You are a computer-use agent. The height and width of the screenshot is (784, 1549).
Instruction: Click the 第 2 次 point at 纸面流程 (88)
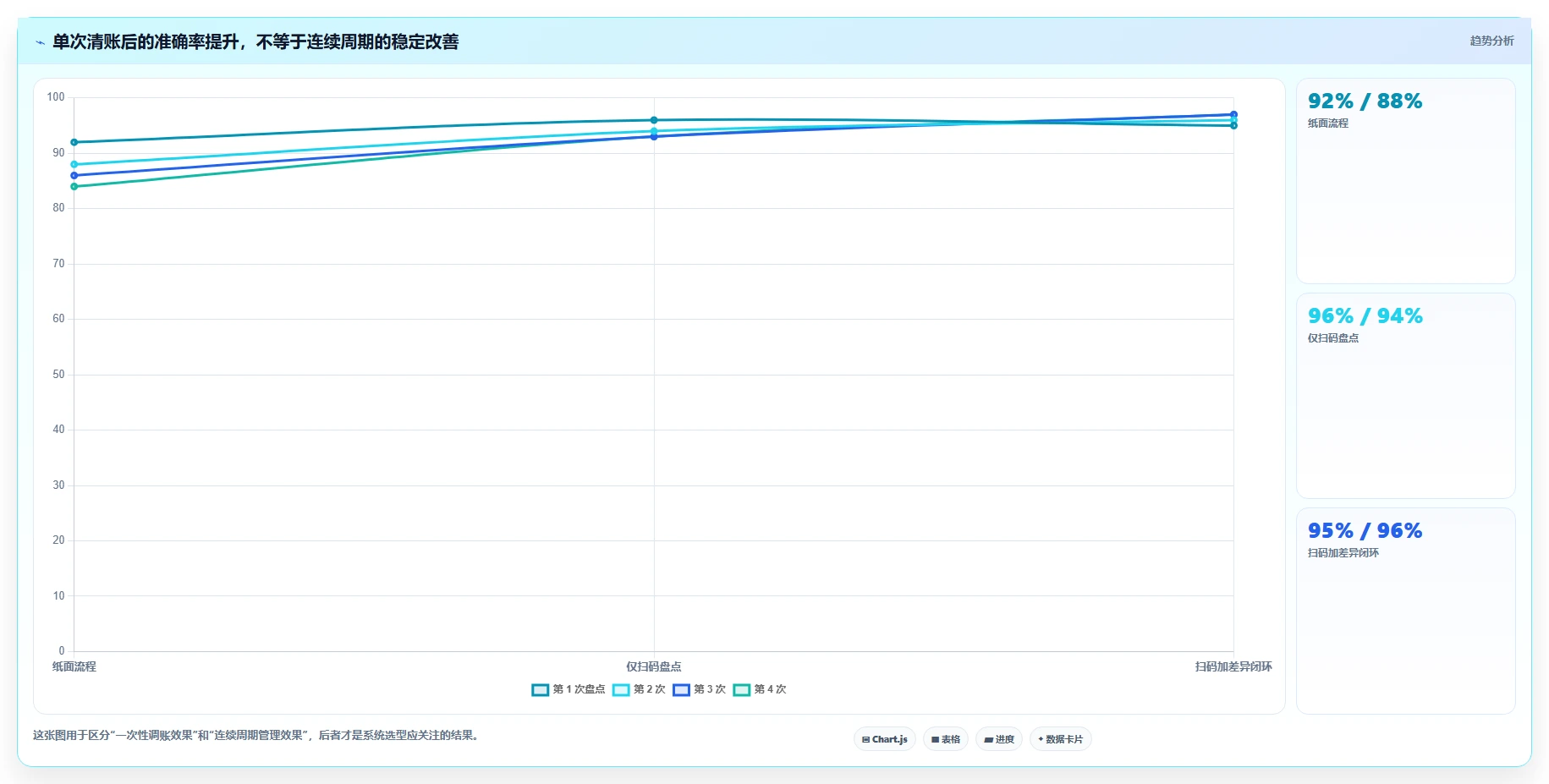pos(74,164)
